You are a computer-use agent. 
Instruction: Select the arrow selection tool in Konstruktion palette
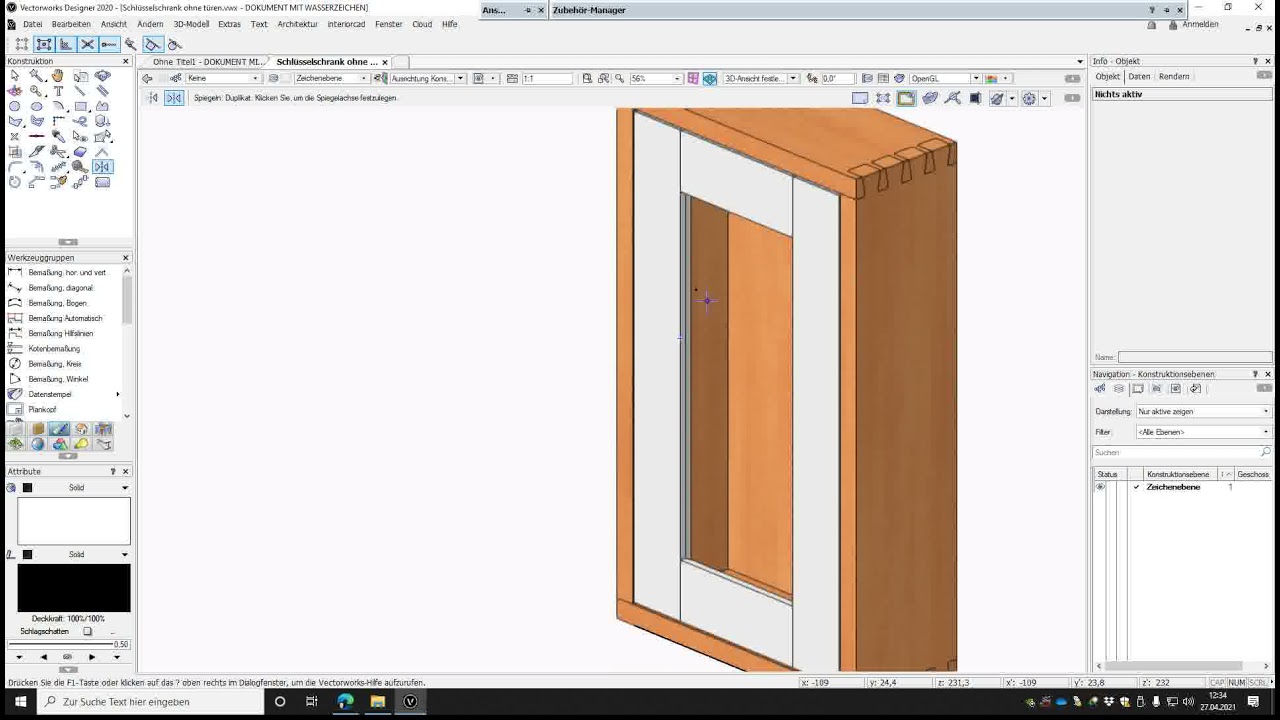(x=14, y=75)
